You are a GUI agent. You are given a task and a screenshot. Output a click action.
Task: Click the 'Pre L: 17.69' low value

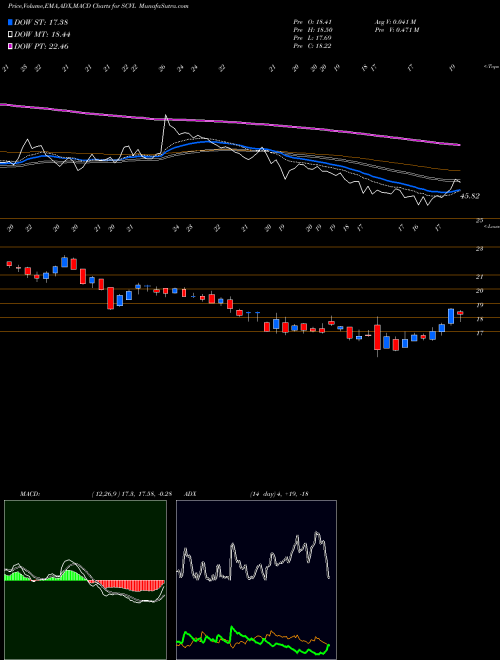[x=312, y=38]
